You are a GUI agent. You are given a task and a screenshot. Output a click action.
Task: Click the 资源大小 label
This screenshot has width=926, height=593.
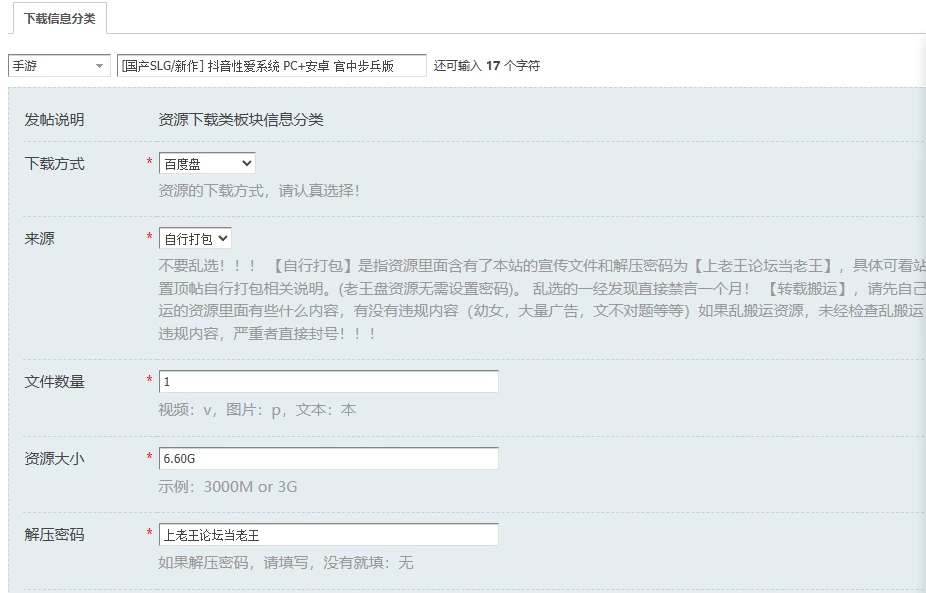tap(54, 458)
